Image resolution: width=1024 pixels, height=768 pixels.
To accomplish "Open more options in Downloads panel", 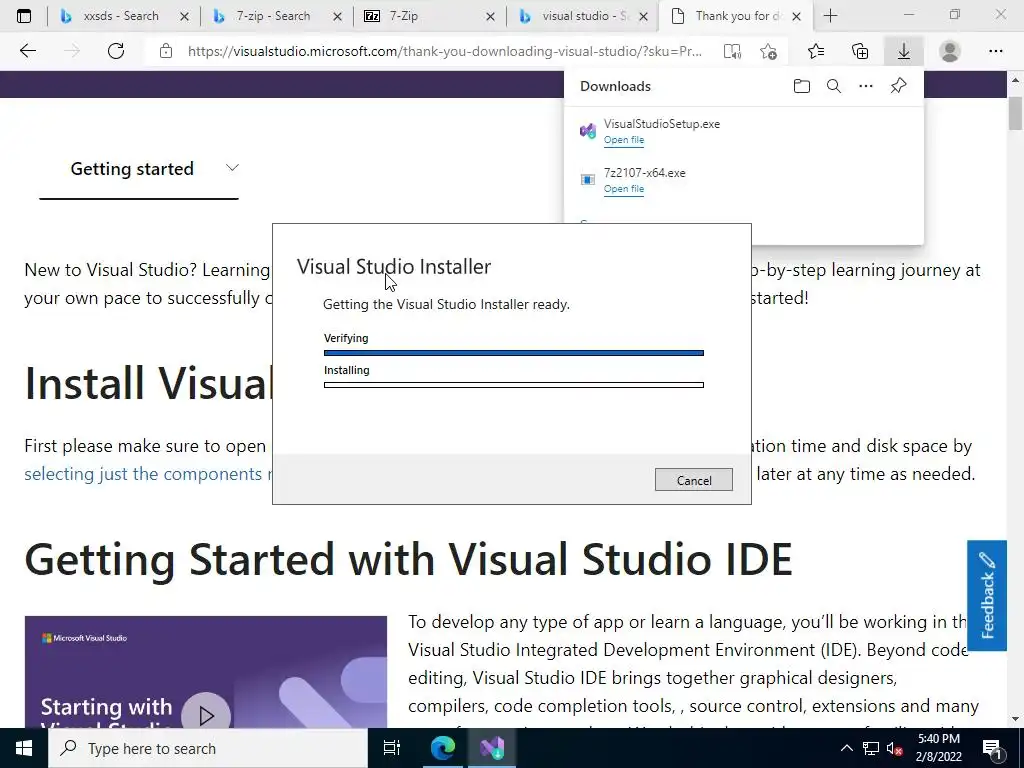I will [866, 86].
